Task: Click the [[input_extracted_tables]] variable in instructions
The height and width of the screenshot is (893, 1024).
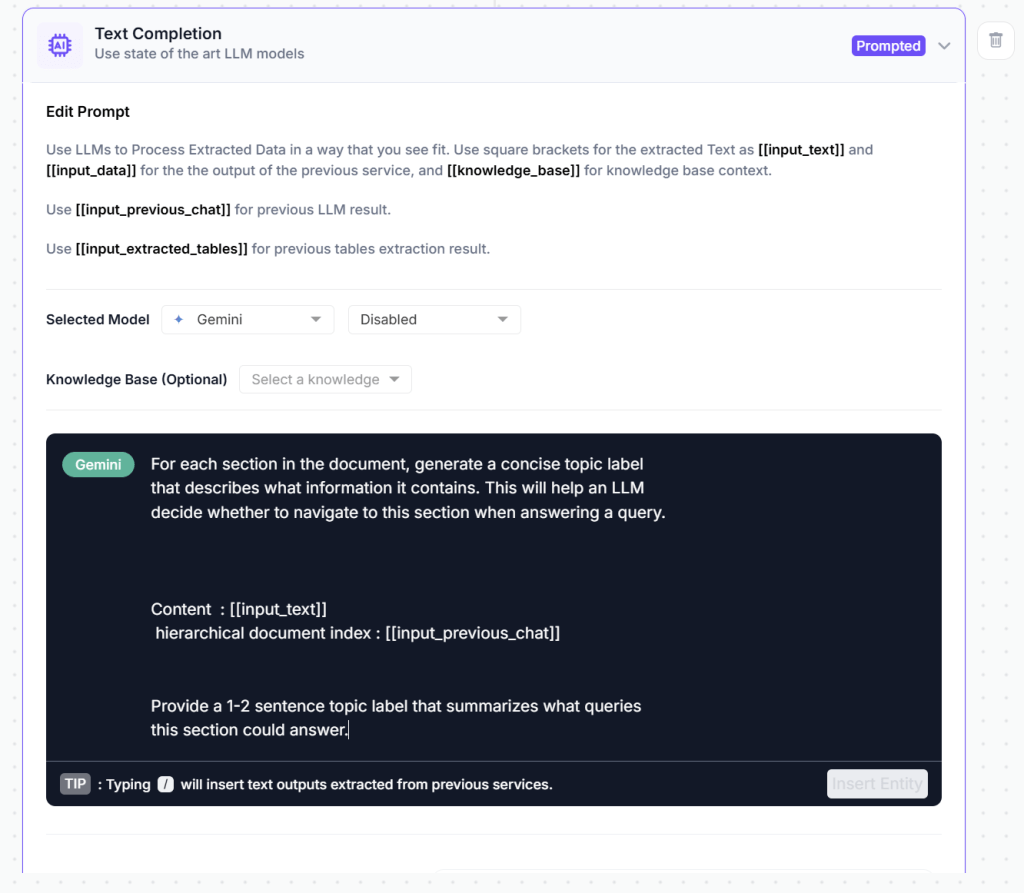Action: pyautogui.click(x=161, y=249)
